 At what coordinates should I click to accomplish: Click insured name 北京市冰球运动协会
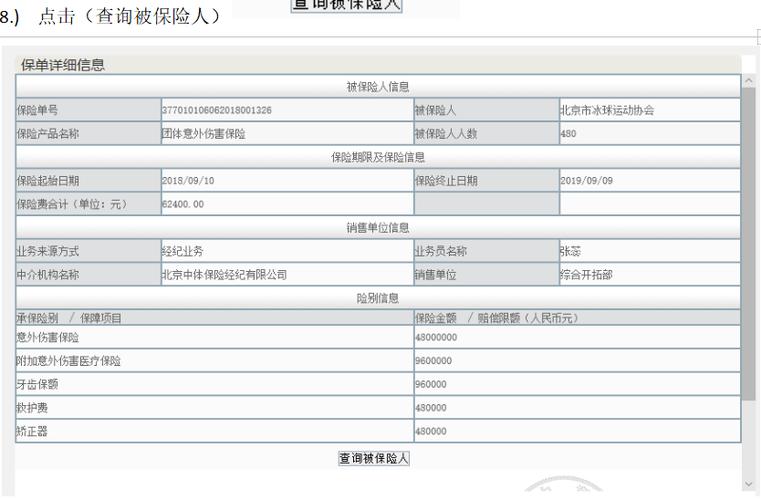[x=607, y=110]
